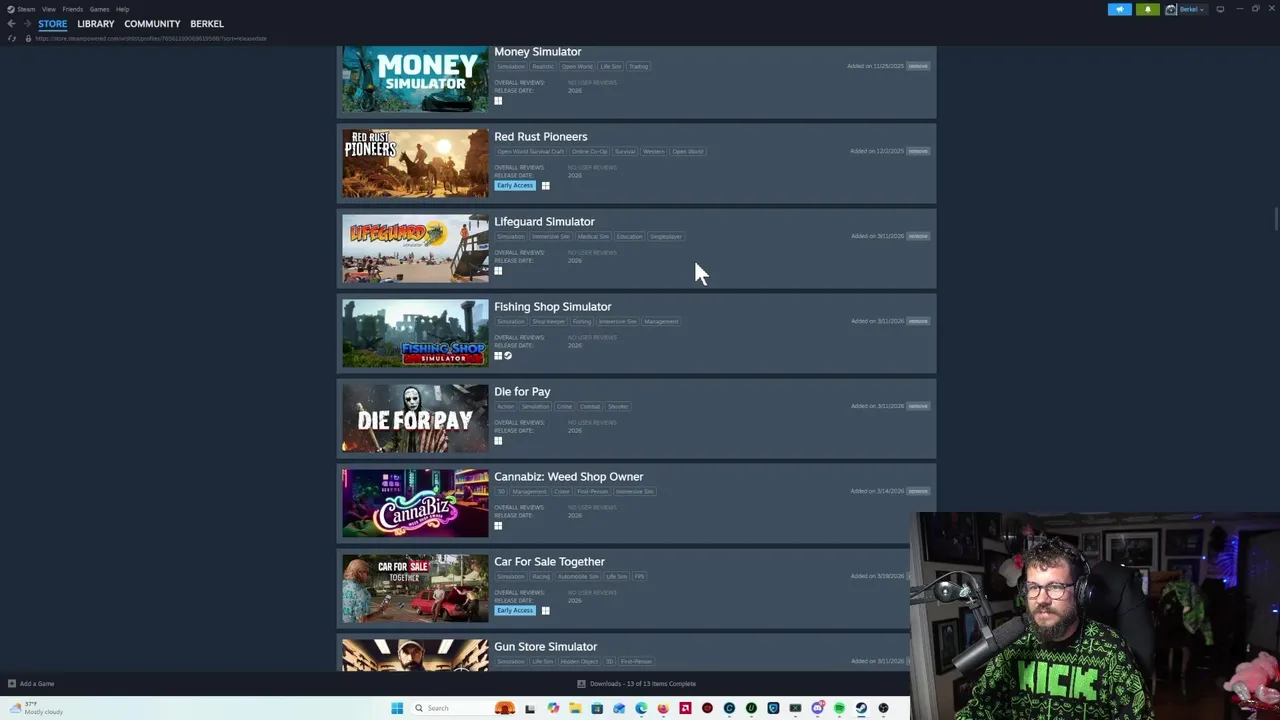The image size is (1280, 720).
Task: Click the page vertical scrollbar thumb
Action: 1275,218
